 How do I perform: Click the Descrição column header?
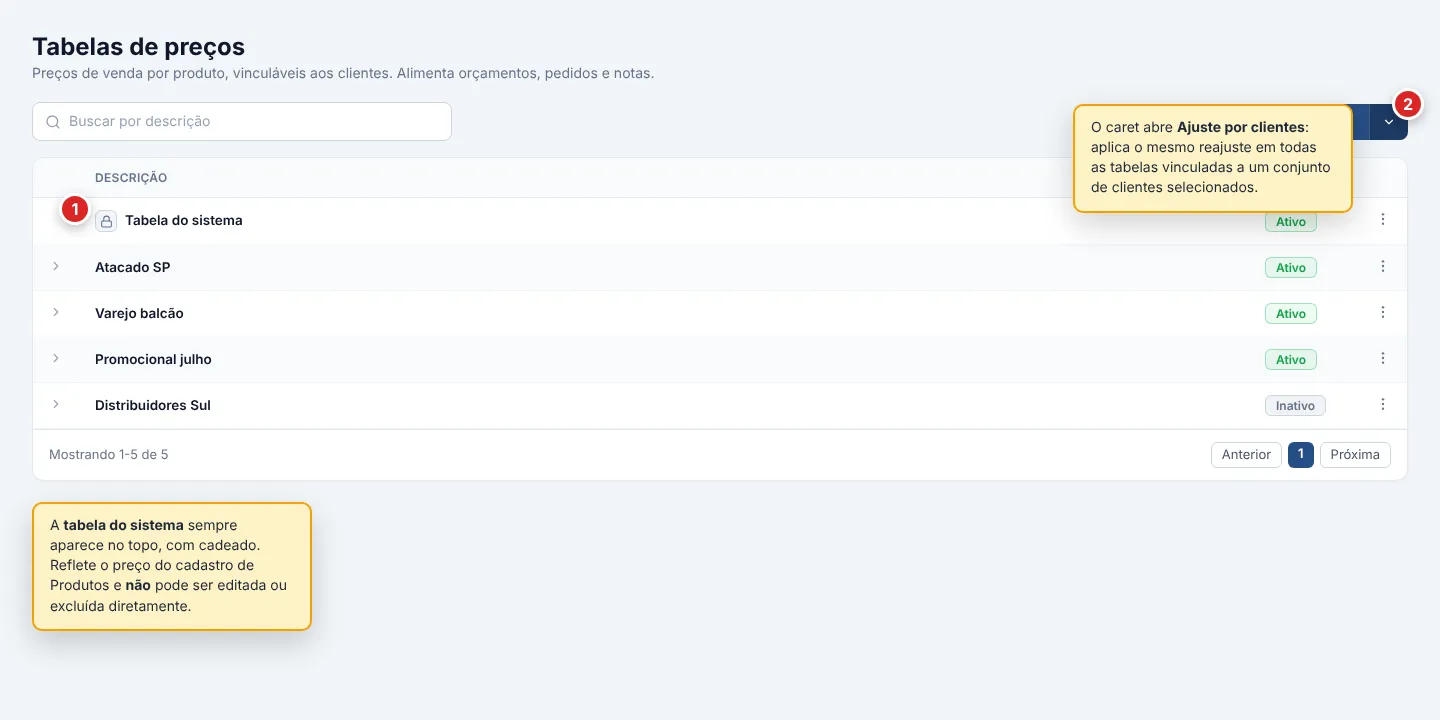131,178
